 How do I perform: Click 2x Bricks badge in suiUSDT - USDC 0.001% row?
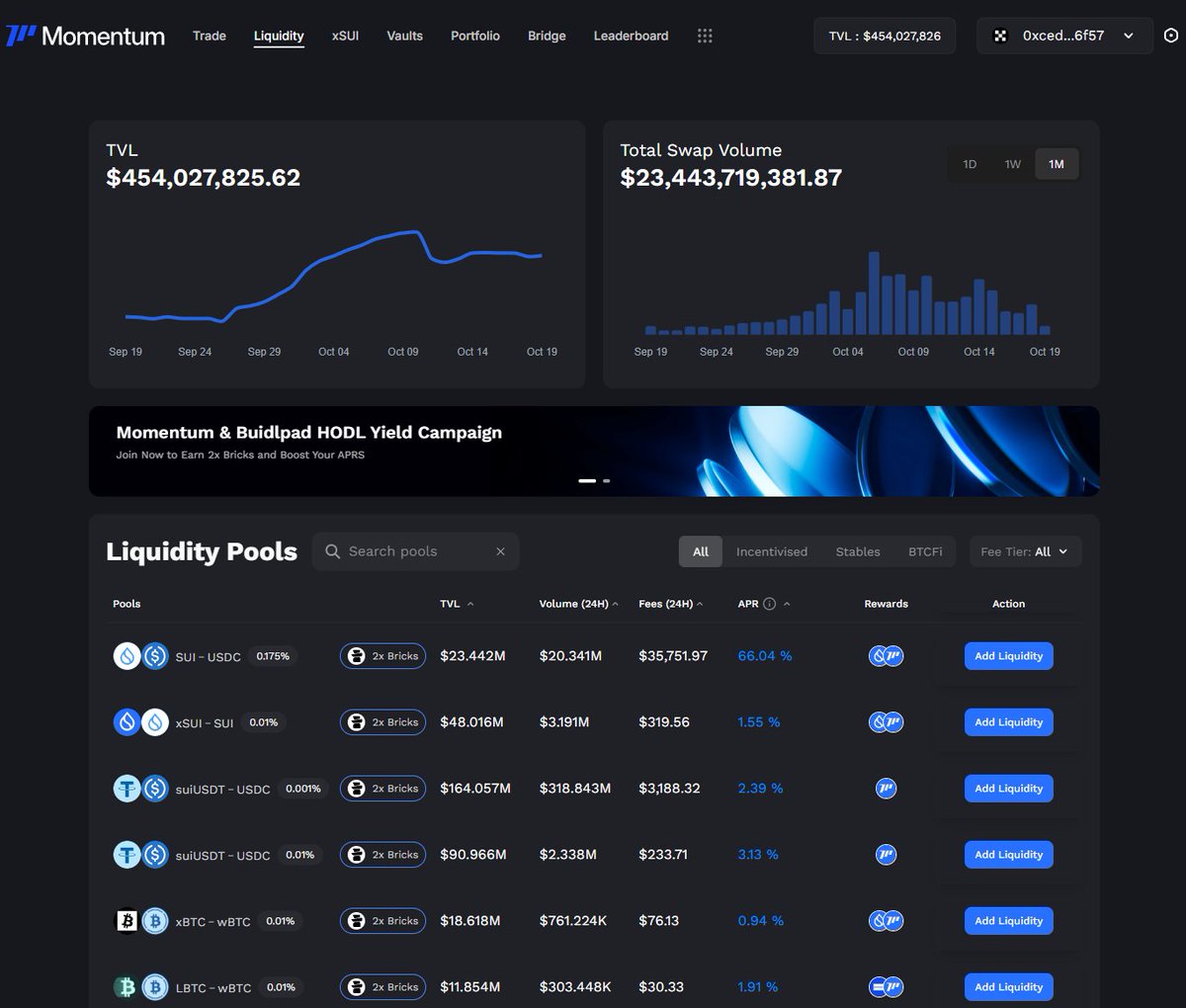pyautogui.click(x=383, y=789)
